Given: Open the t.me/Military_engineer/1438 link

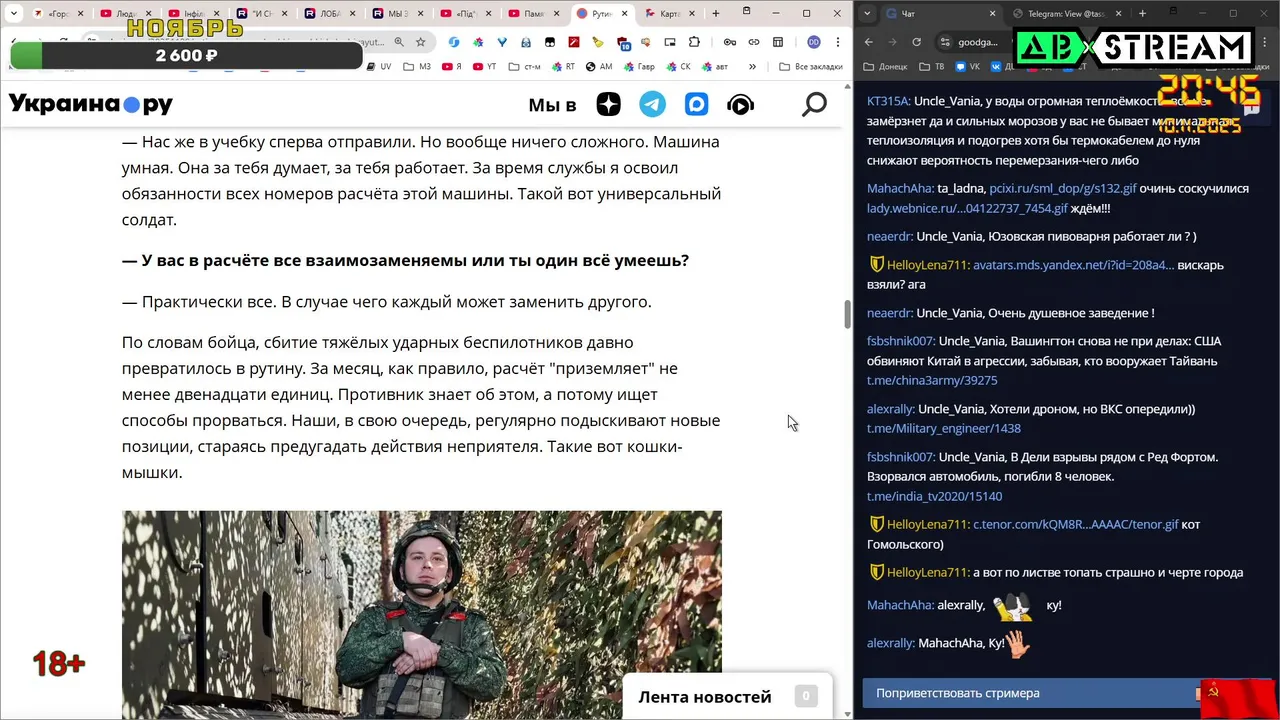Looking at the screenshot, I should (x=944, y=428).
